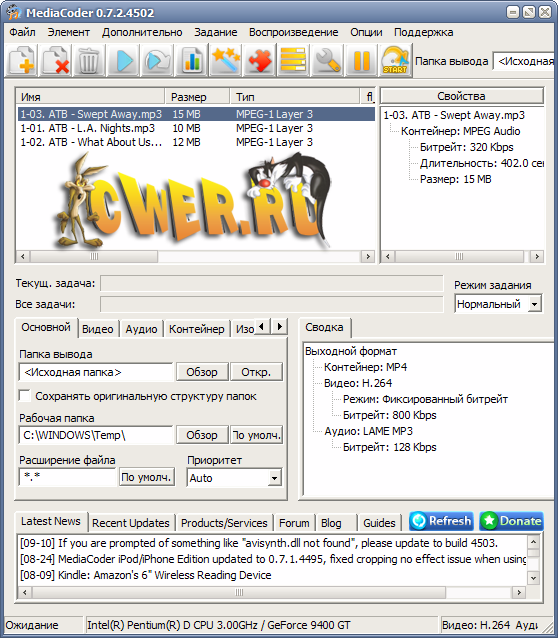Viewport: 558px width, 638px height.
Task: Click the file list horizontal scrollbar thumb
Action: pyautogui.click(x=94, y=256)
